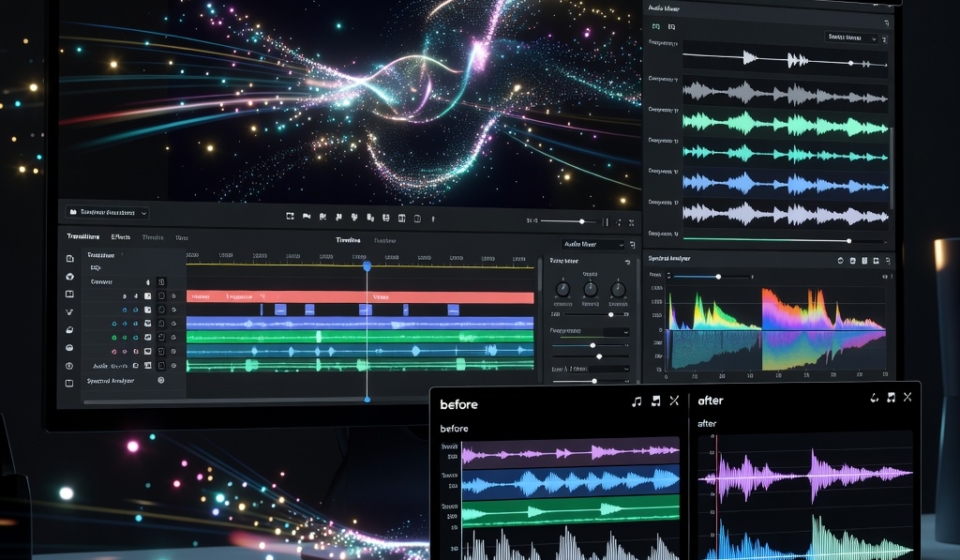
Task: Click the pause bars icon beside zoom slider
Action: 606,222
